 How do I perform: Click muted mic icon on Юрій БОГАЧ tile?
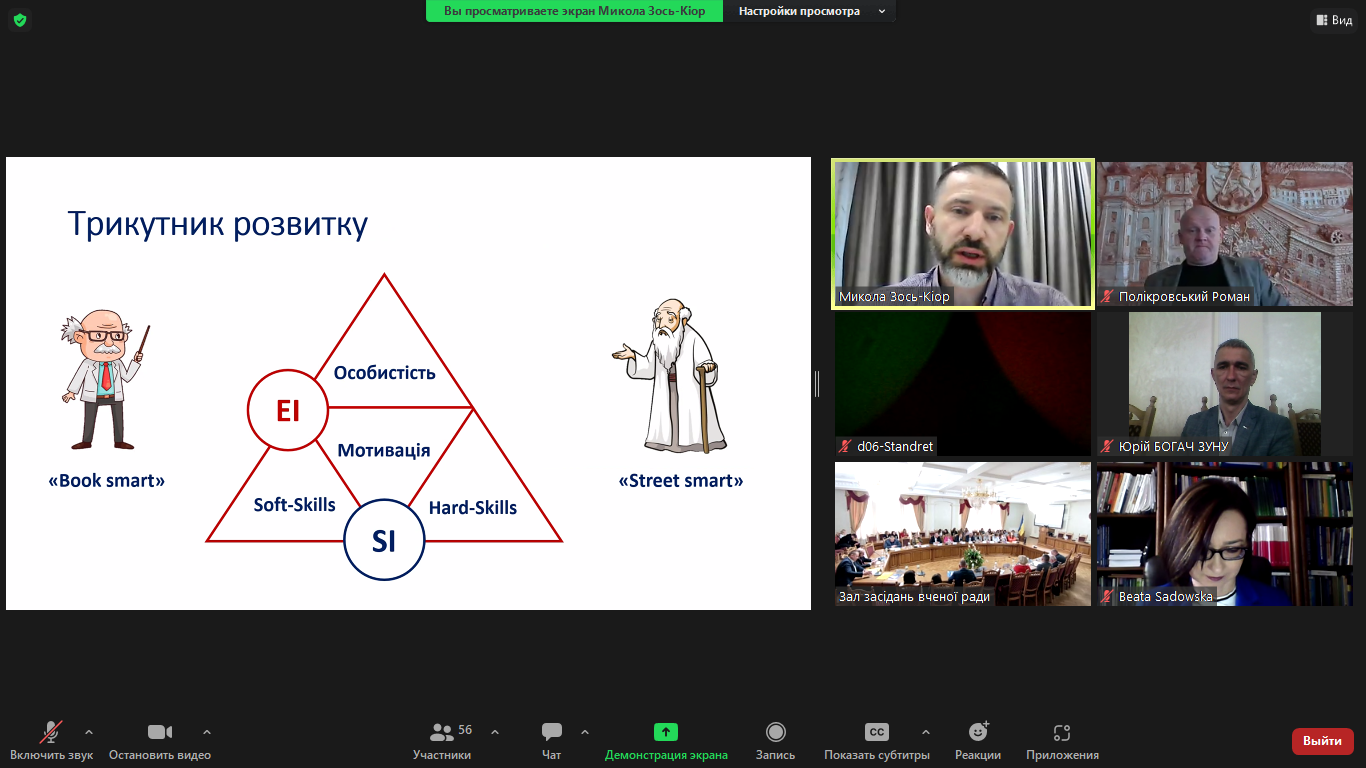point(1108,447)
